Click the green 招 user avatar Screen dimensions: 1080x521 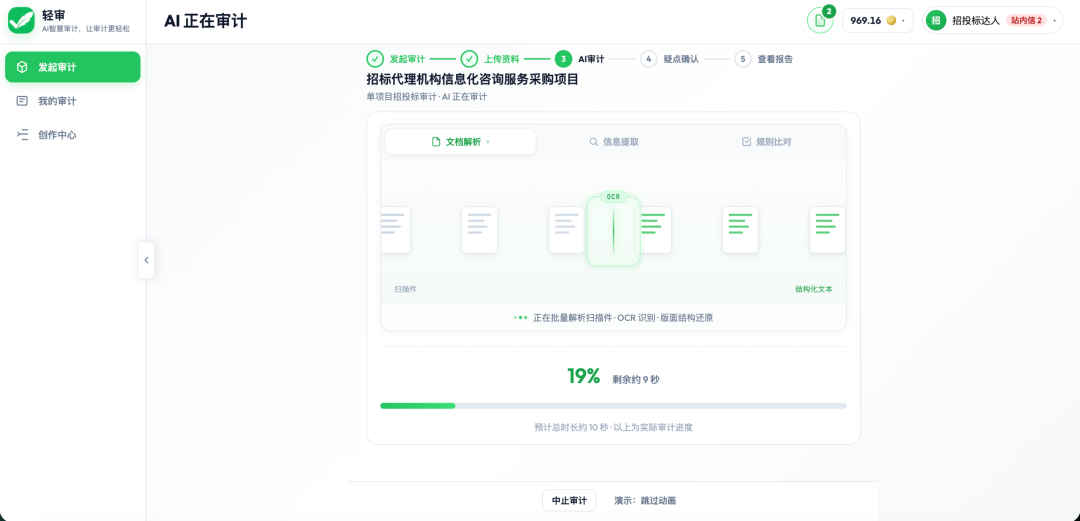(936, 21)
